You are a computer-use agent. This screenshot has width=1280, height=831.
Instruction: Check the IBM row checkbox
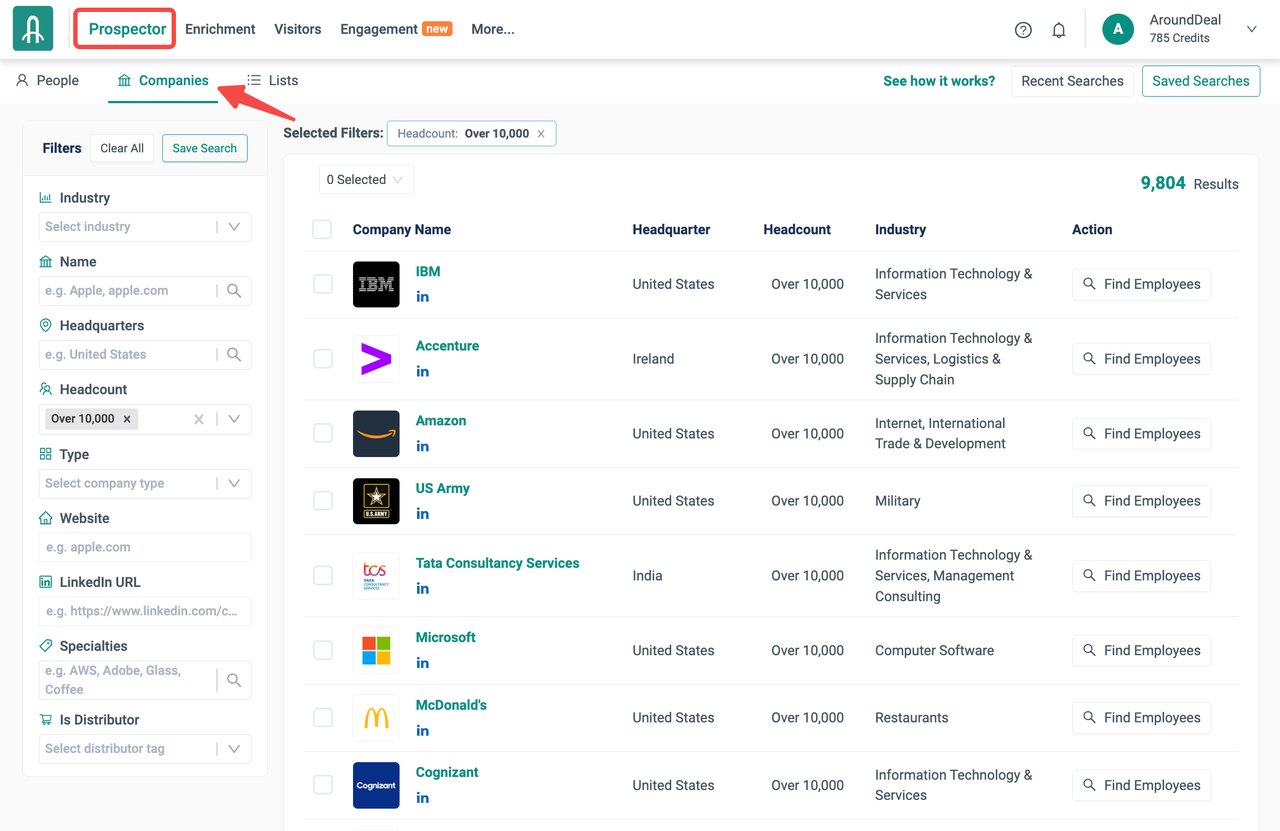click(323, 284)
